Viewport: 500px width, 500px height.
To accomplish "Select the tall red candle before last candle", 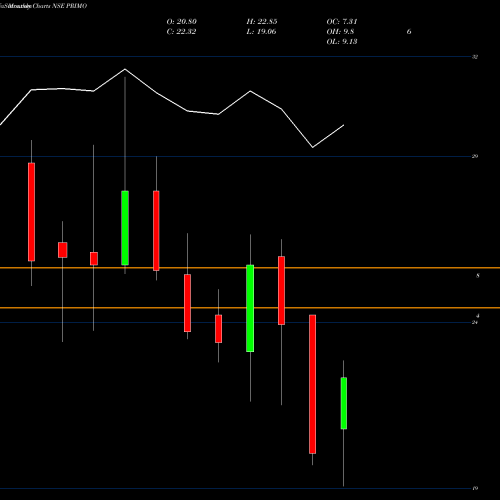I will point(312,384).
